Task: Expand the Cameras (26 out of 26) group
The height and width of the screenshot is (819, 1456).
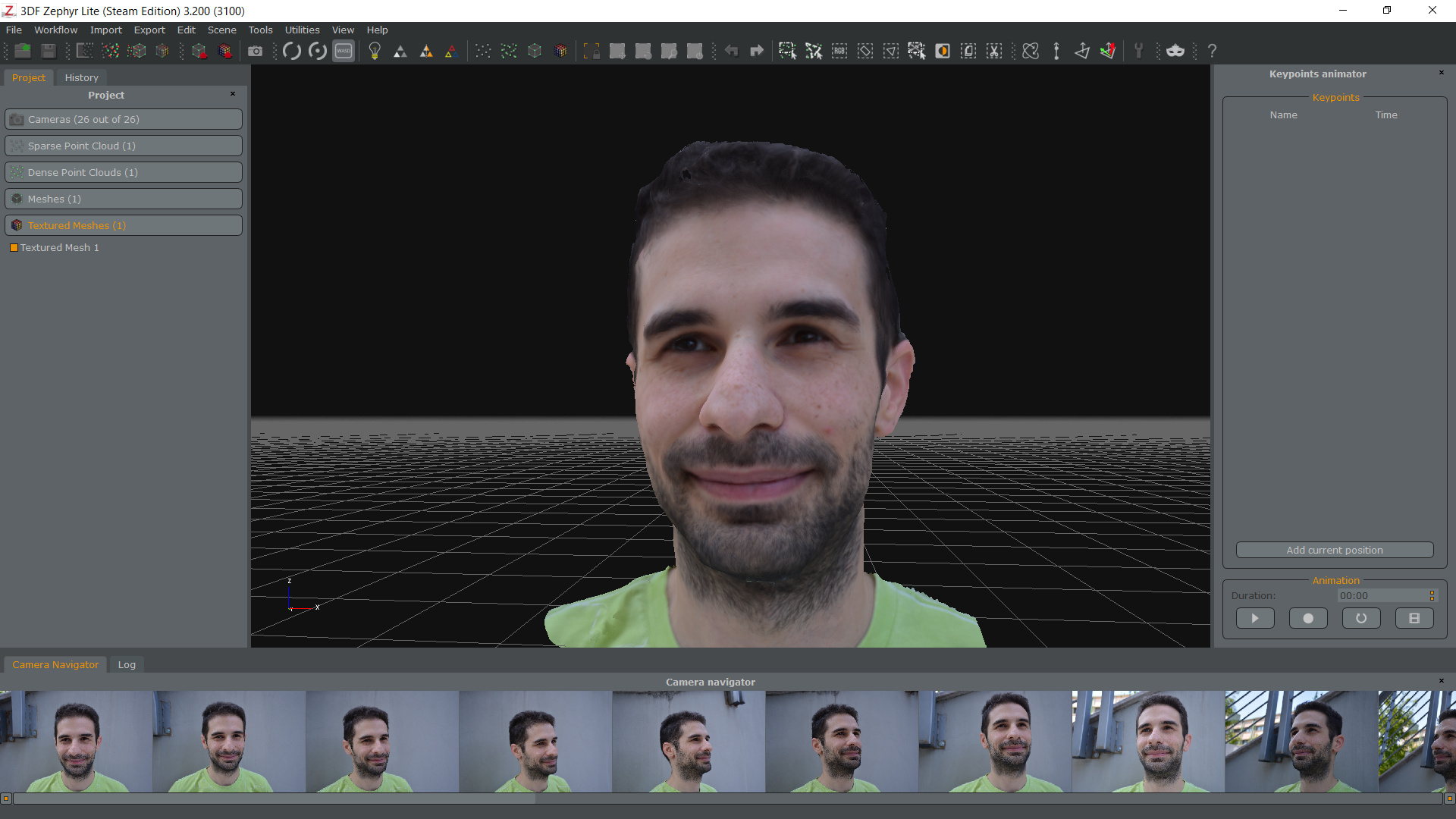Action: (x=123, y=119)
